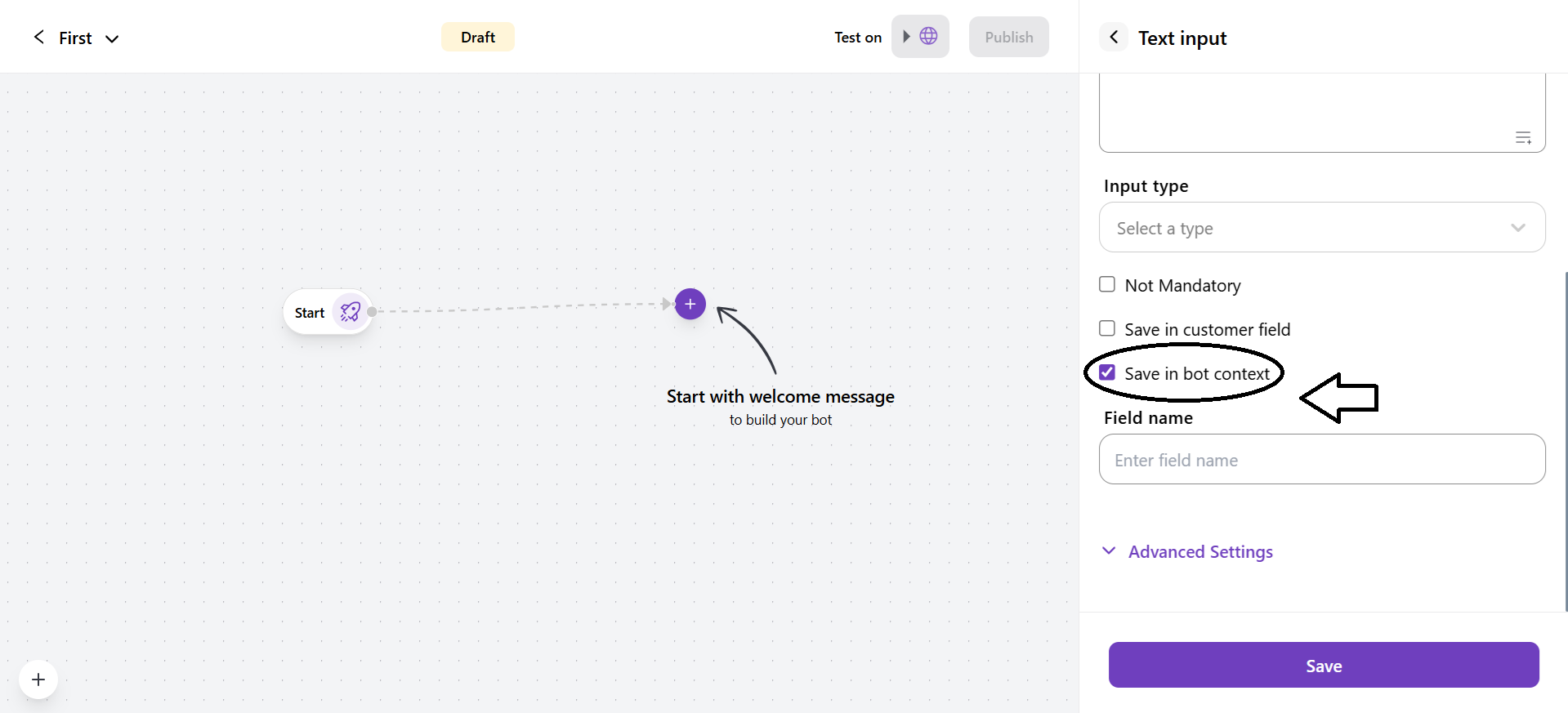This screenshot has height=713, width=1568.
Task: Click the globe icon next to Test on
Action: coord(928,37)
